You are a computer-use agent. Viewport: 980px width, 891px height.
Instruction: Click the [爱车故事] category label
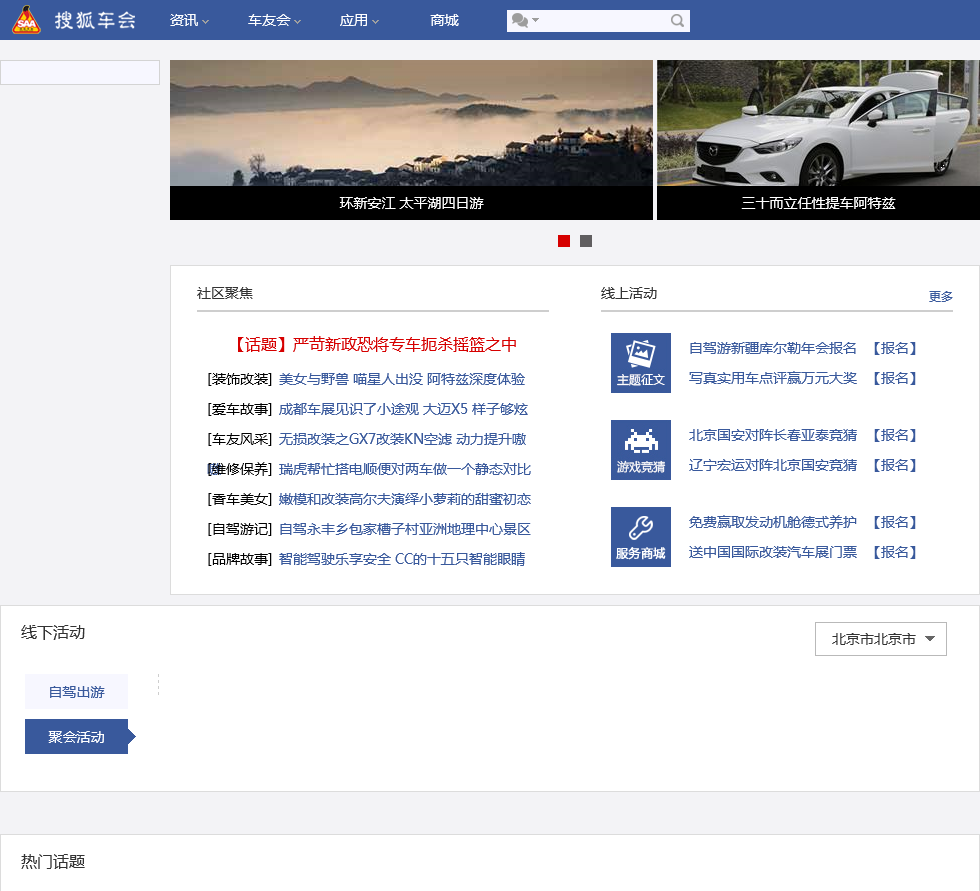[x=239, y=409]
